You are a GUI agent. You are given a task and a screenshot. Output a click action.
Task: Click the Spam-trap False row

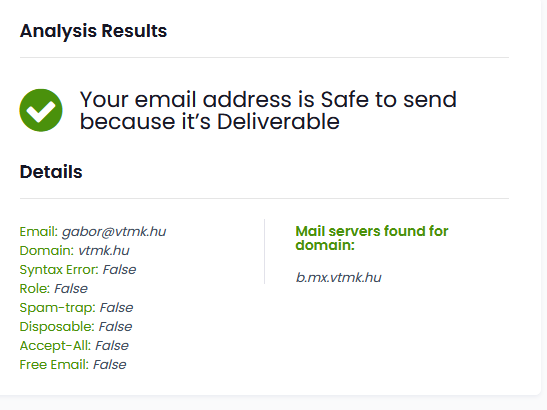76,308
